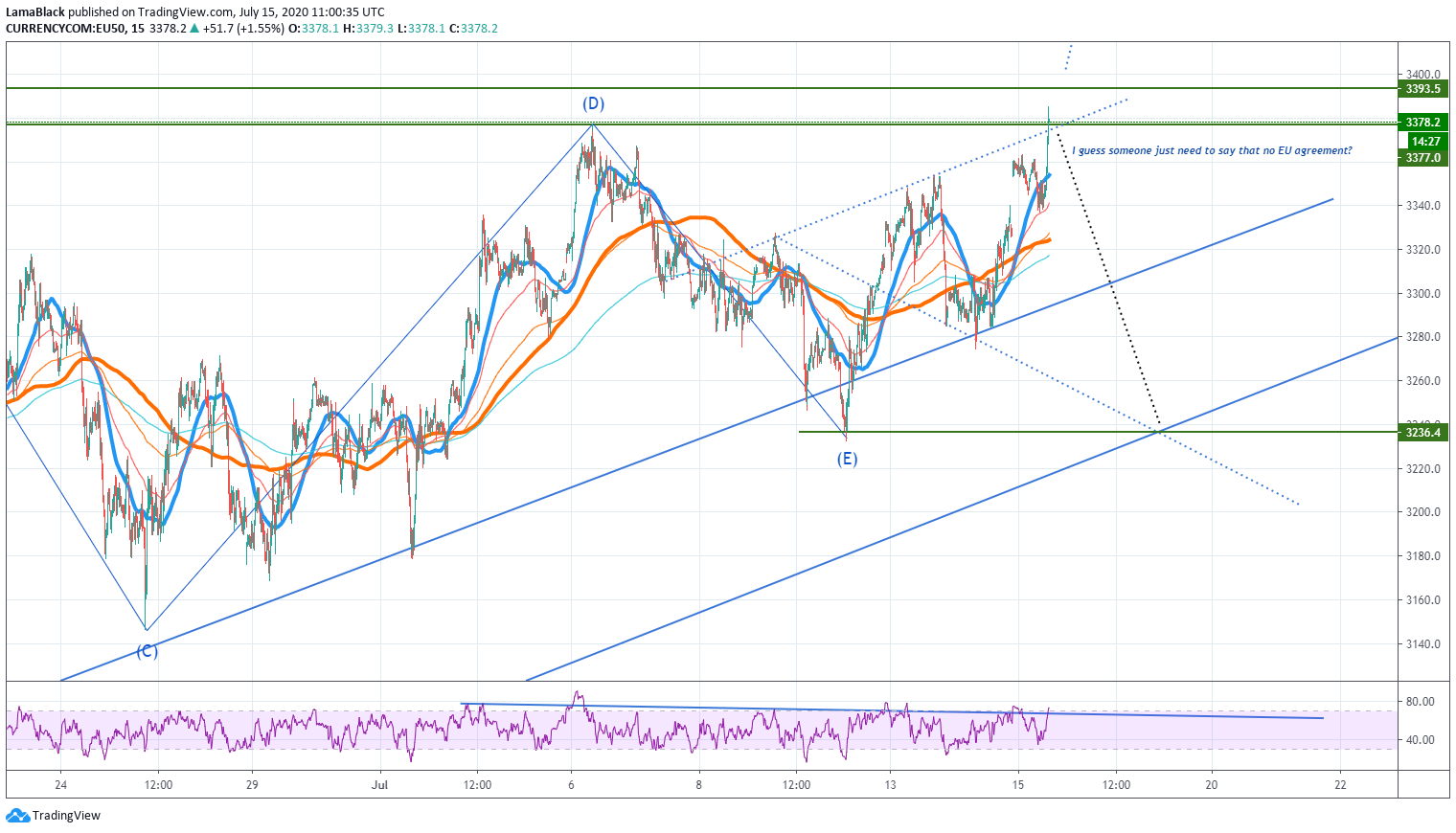Click the (E) wave label
This screenshot has width=1456, height=833.
(x=847, y=459)
